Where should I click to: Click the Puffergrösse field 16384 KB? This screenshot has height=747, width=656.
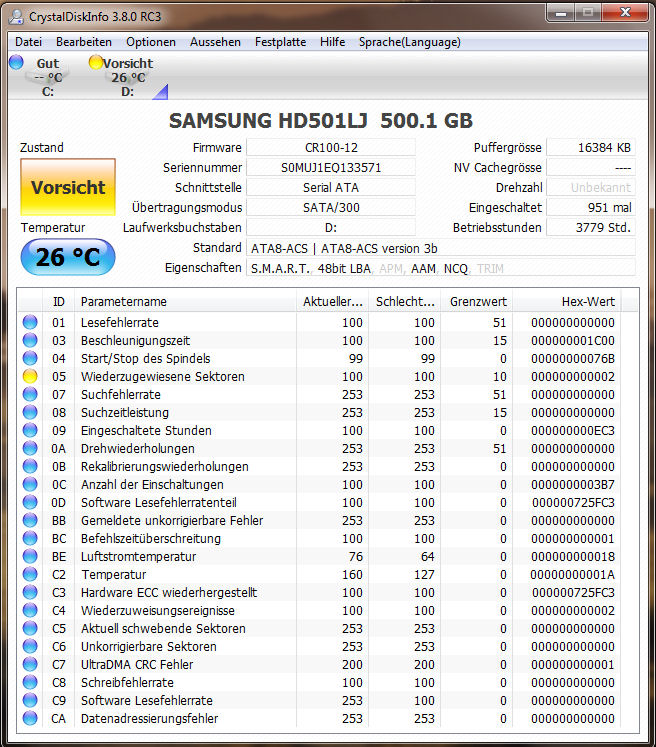click(591, 148)
